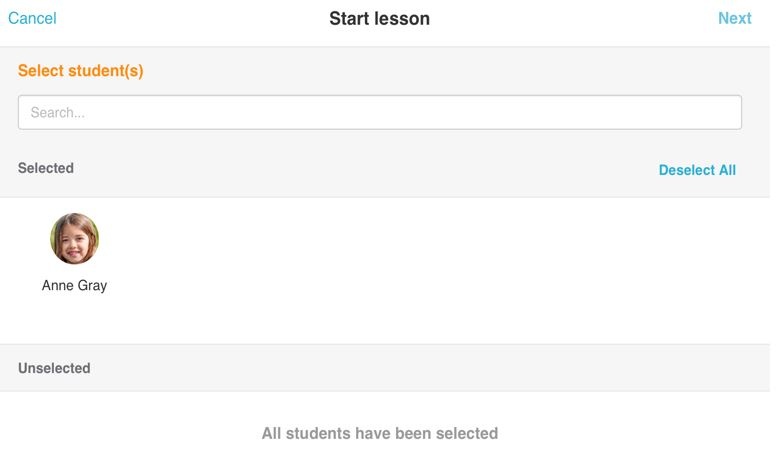Image resolution: width=781 pixels, height=456 pixels.
Task: Click the word Unselected
Action: 54,368
